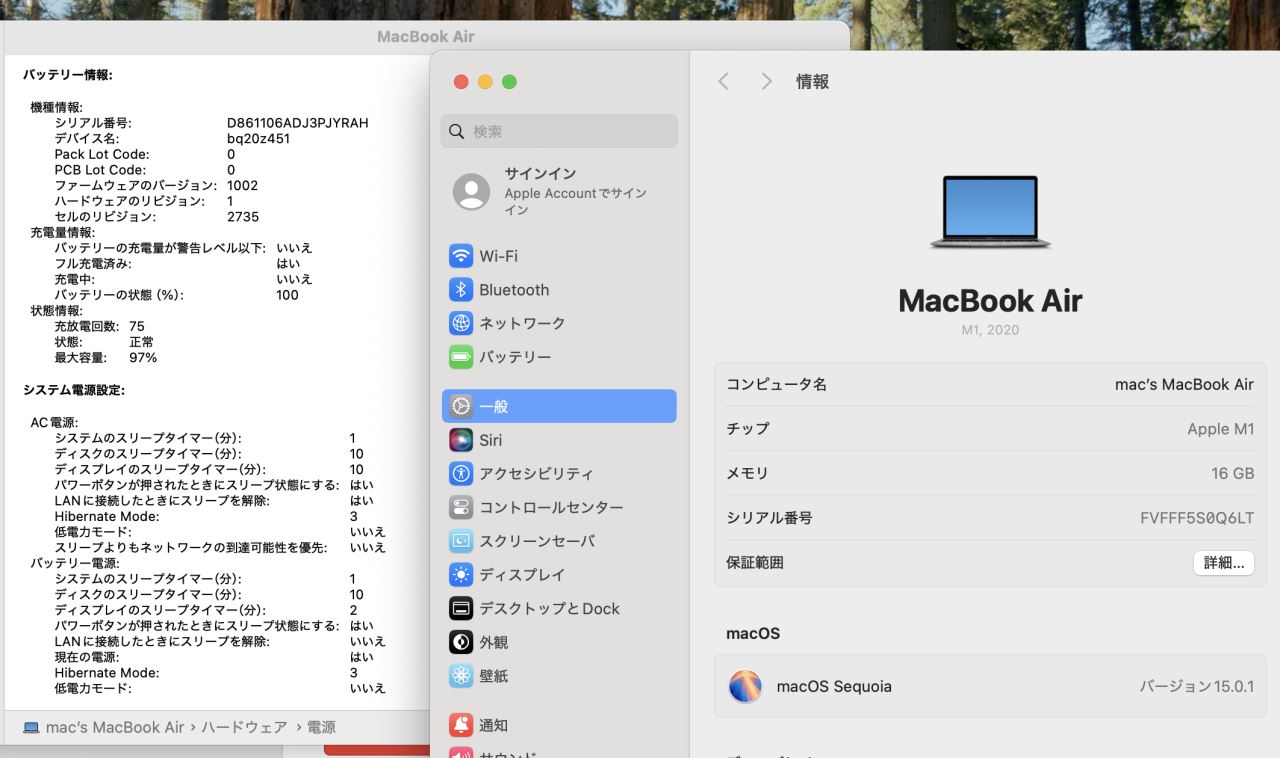Viewport: 1280px width, 758px height.
Task: Click the シリアル番号 label in 情報 pane
Action: click(769, 518)
